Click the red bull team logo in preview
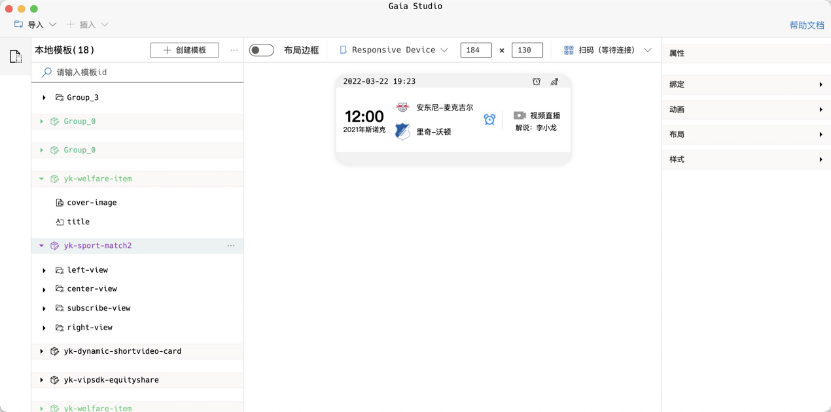 pos(403,108)
